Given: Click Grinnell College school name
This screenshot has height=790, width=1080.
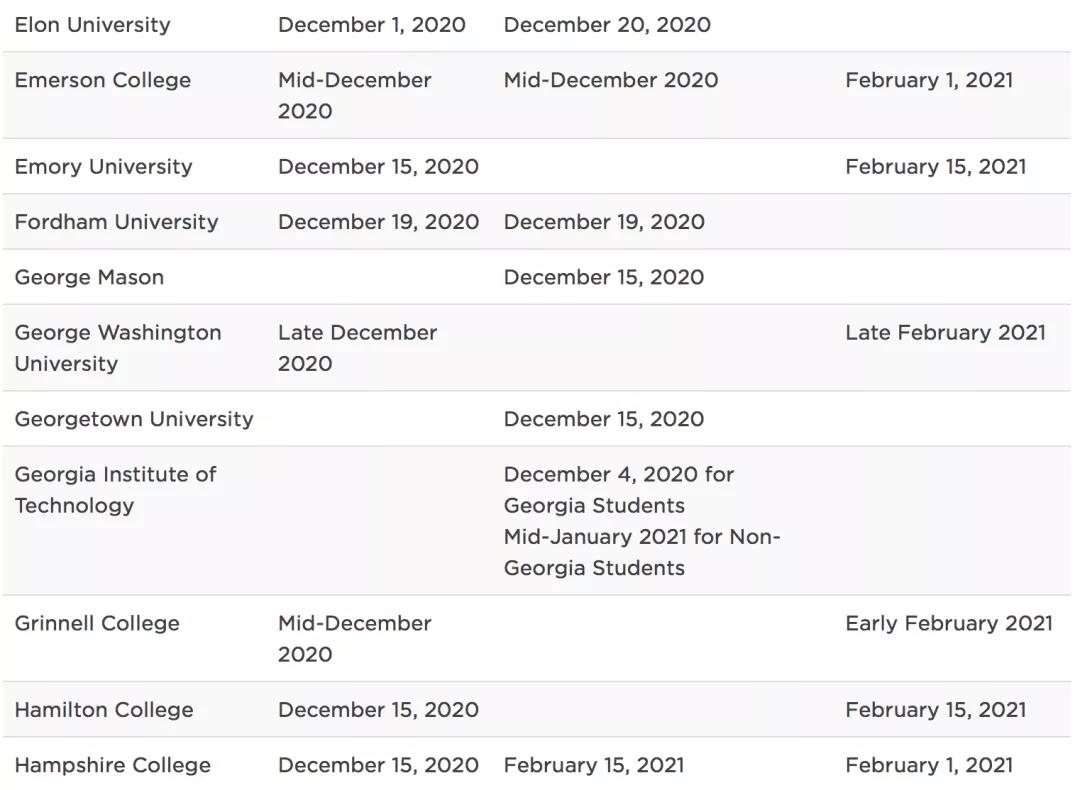Looking at the screenshot, I should (97, 623).
